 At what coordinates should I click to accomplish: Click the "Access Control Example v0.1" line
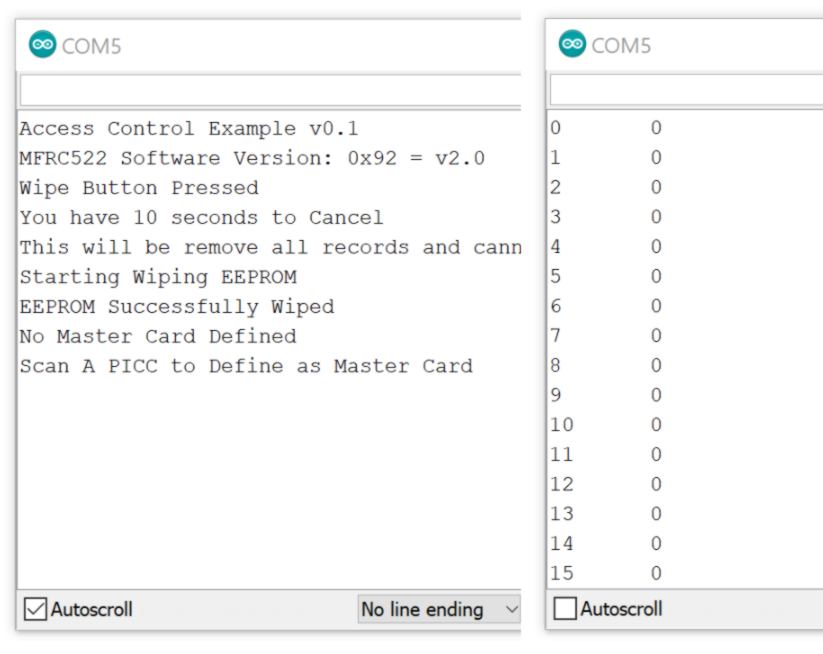click(x=189, y=128)
